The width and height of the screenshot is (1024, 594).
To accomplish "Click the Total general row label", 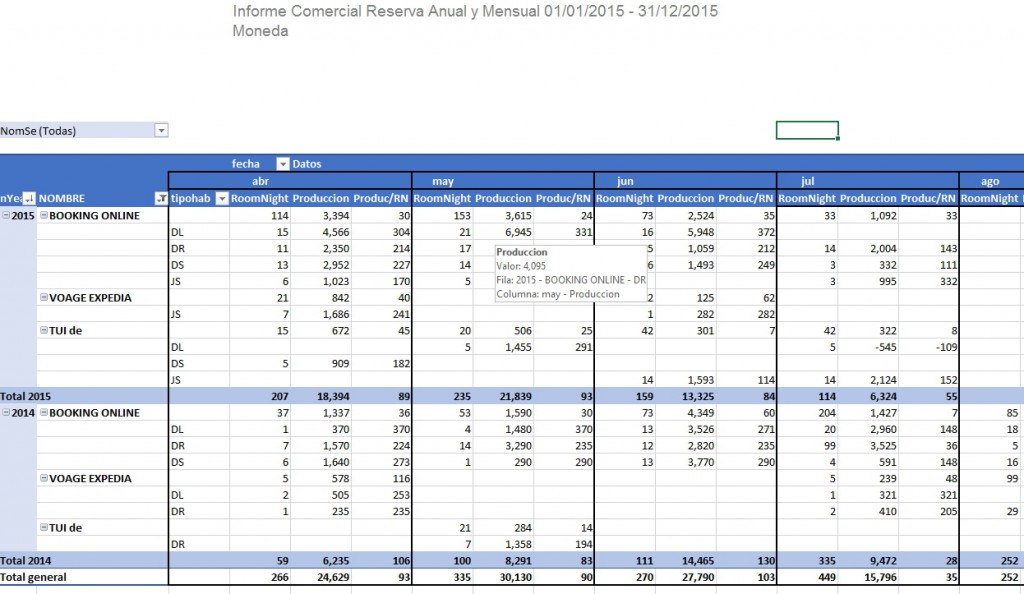I will tap(33, 577).
